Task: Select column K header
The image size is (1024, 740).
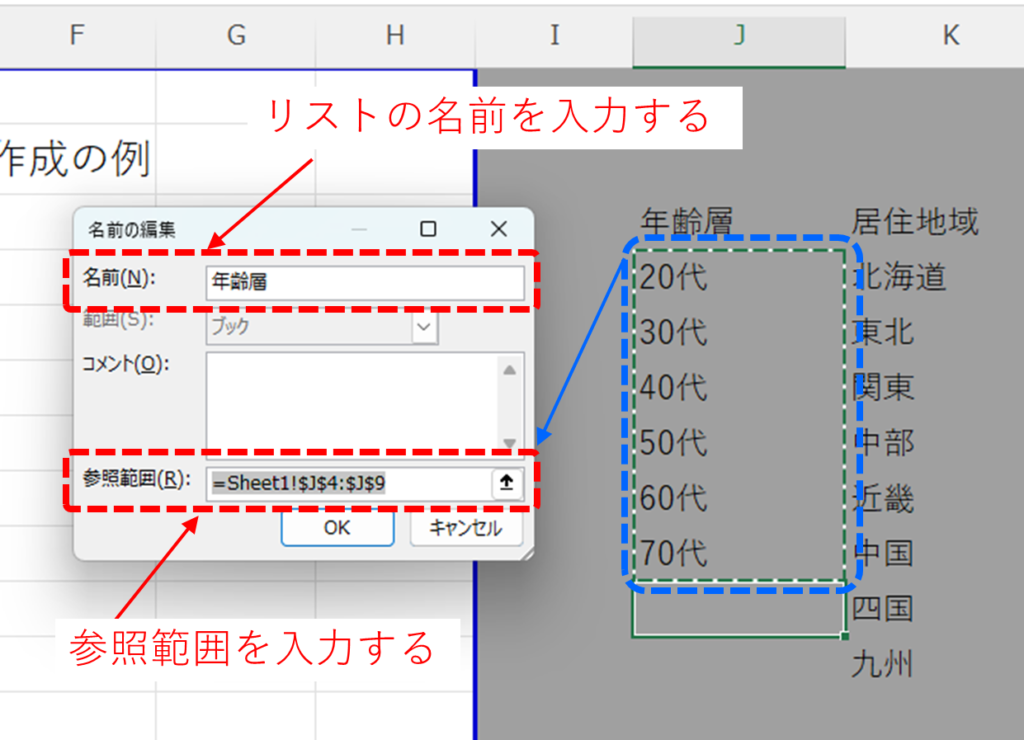Action: click(x=949, y=35)
